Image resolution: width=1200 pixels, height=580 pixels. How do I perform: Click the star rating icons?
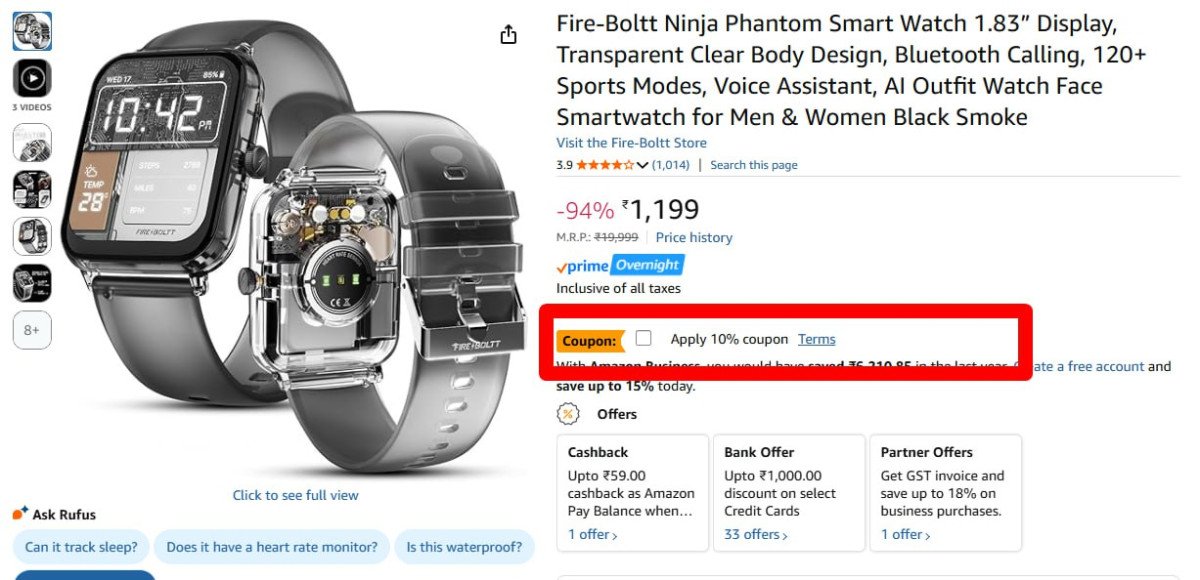[x=604, y=165]
